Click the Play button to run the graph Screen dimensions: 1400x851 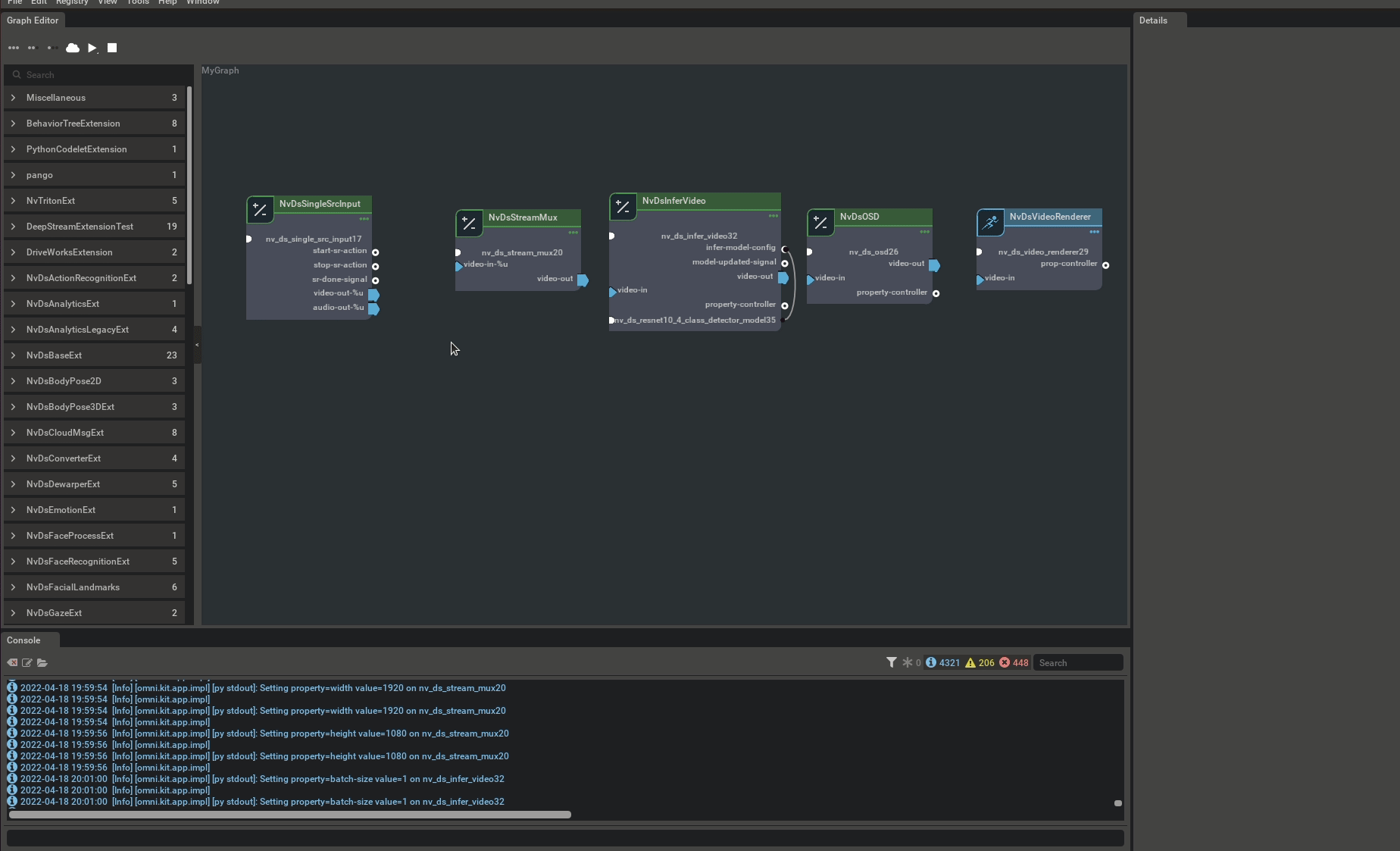92,48
